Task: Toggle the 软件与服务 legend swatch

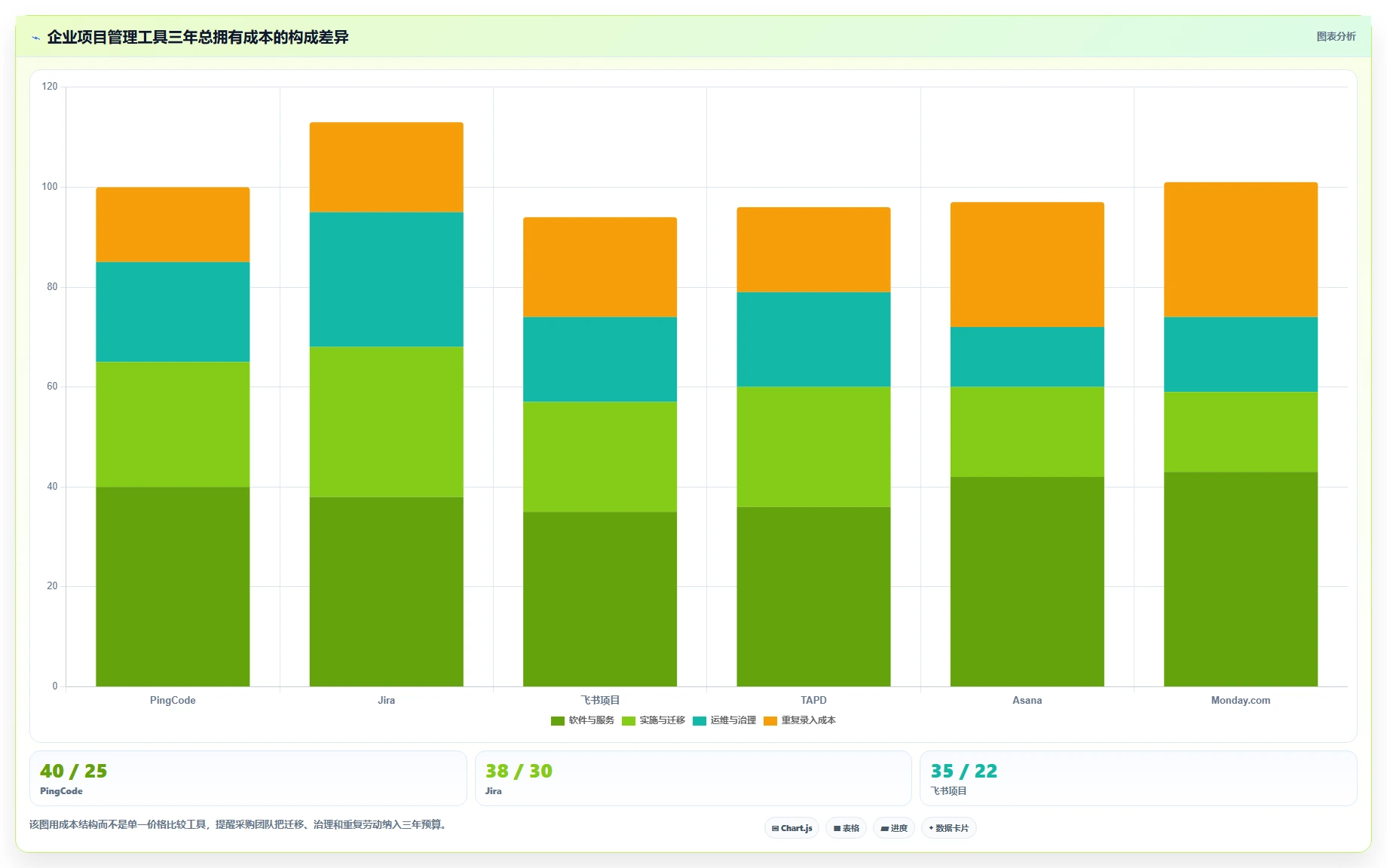Action: pos(558,721)
